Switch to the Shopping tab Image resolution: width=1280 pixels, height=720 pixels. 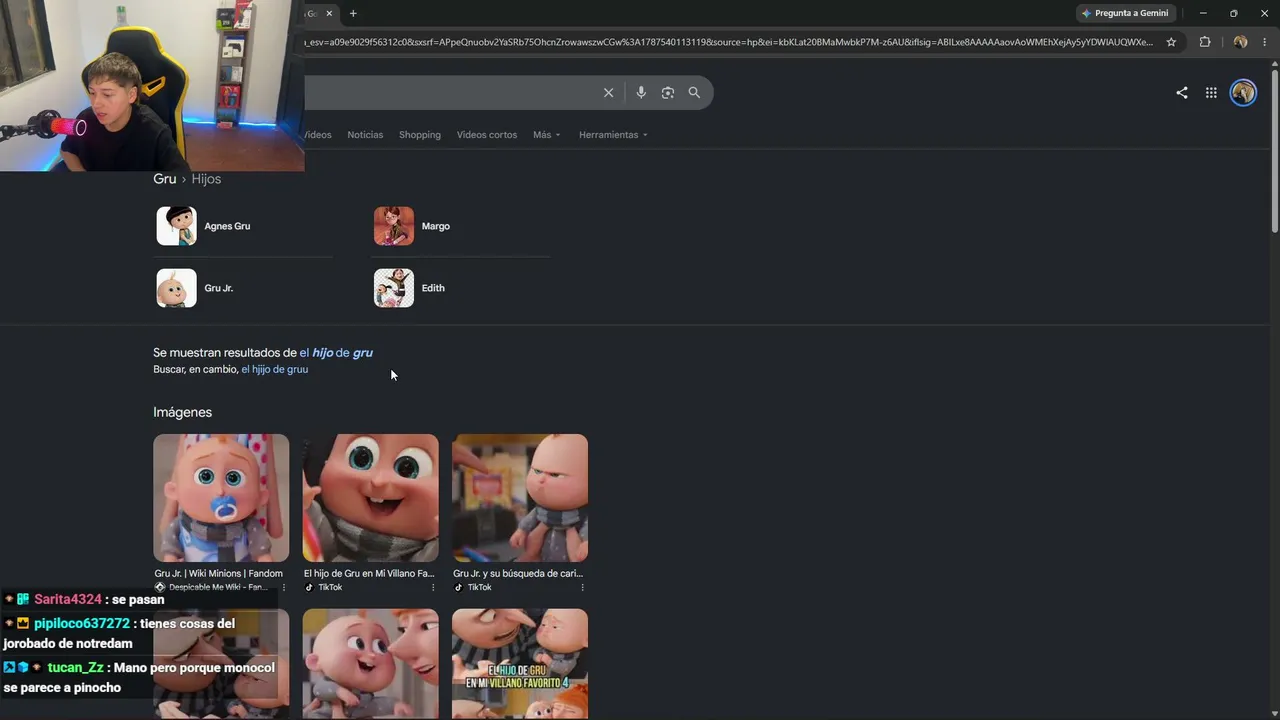coord(420,135)
